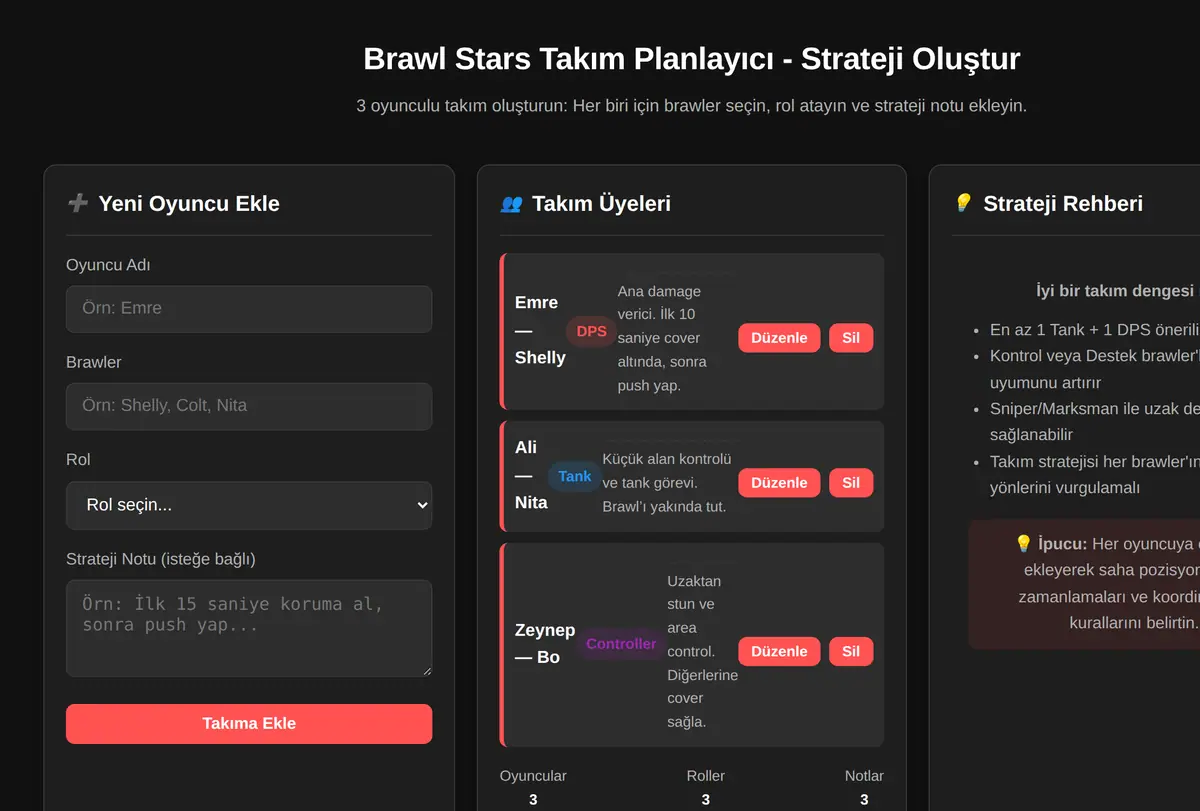Viewport: 1200px width, 811px height.
Task: Click Sil for Ali — Nita
Action: [x=851, y=483]
